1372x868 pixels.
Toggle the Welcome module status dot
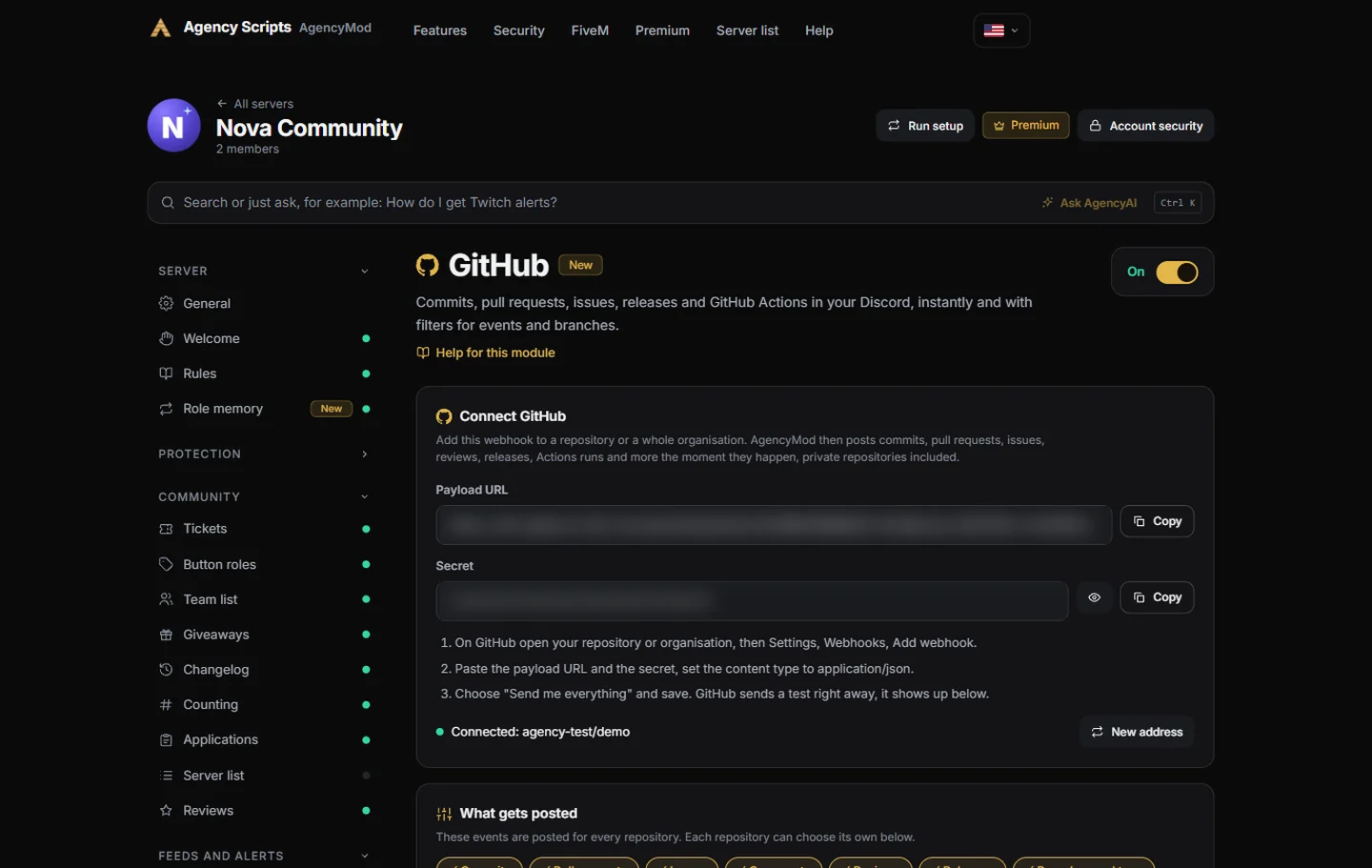[x=366, y=339]
